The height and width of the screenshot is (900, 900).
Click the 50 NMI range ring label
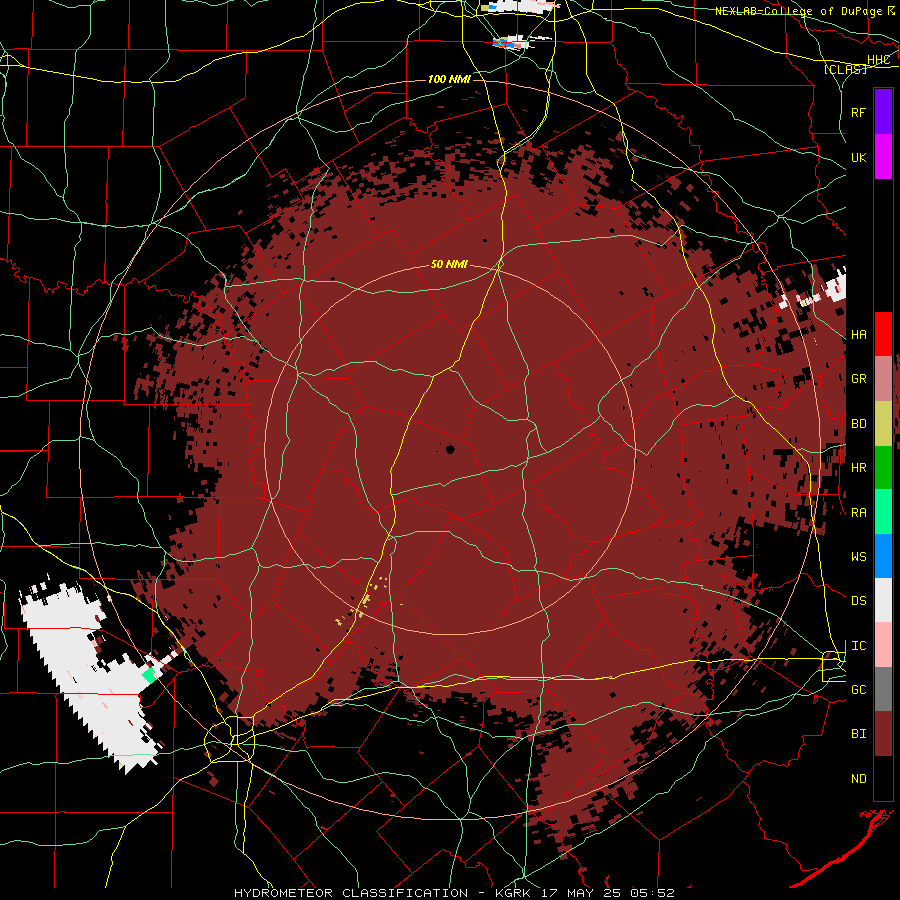pyautogui.click(x=449, y=265)
